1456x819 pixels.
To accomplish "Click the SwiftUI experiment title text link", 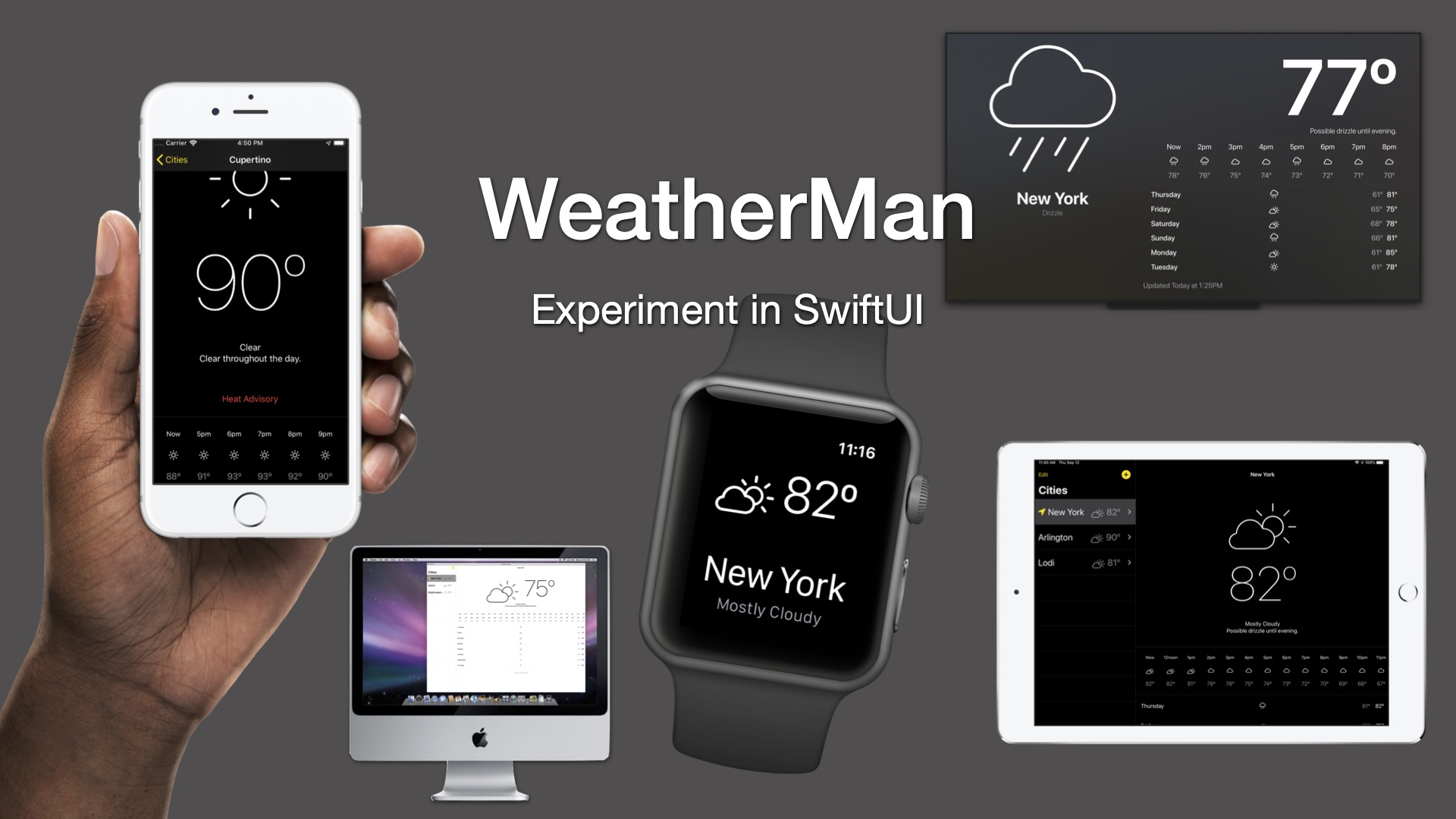I will (x=720, y=310).
